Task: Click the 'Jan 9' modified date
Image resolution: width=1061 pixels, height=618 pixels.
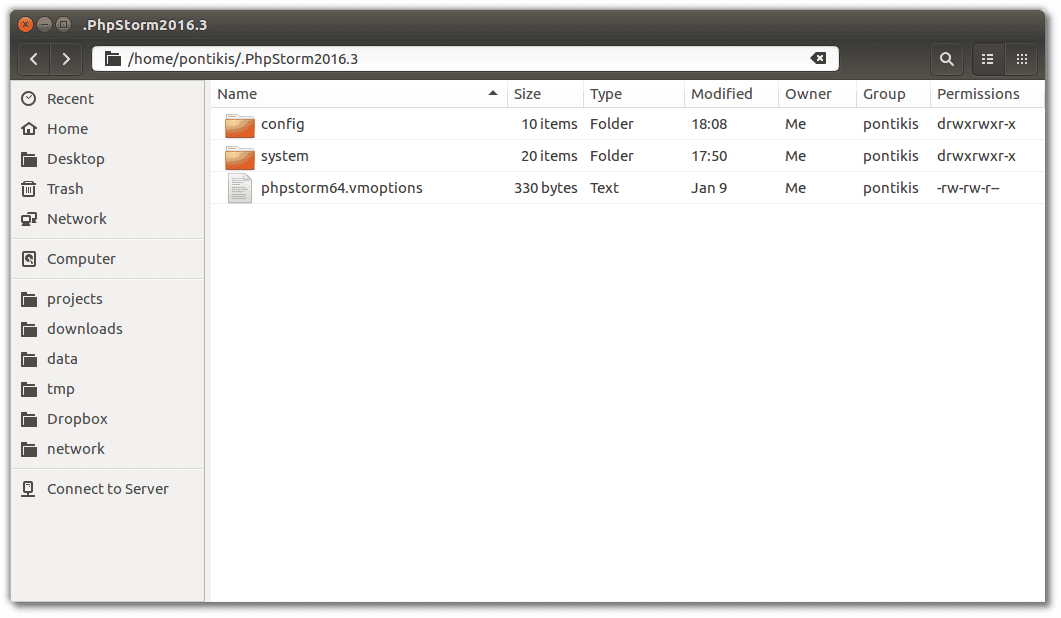Action: coord(709,188)
